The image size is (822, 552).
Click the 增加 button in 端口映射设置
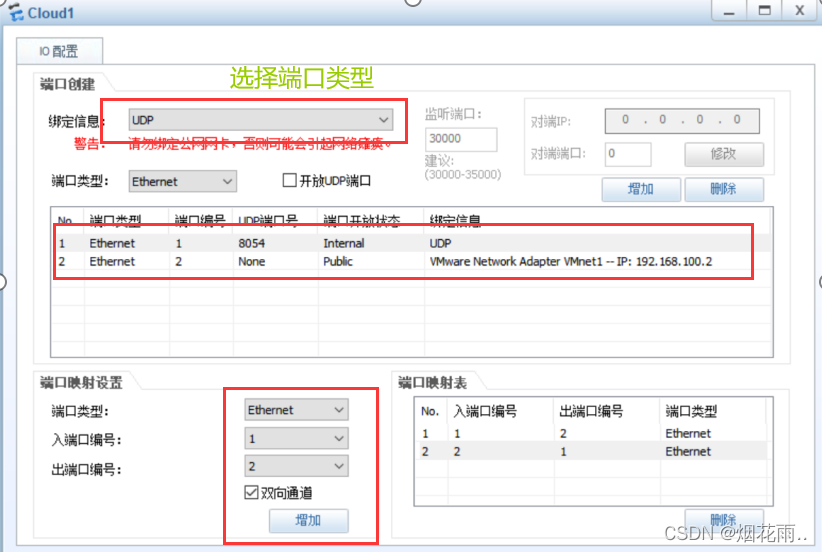point(308,521)
